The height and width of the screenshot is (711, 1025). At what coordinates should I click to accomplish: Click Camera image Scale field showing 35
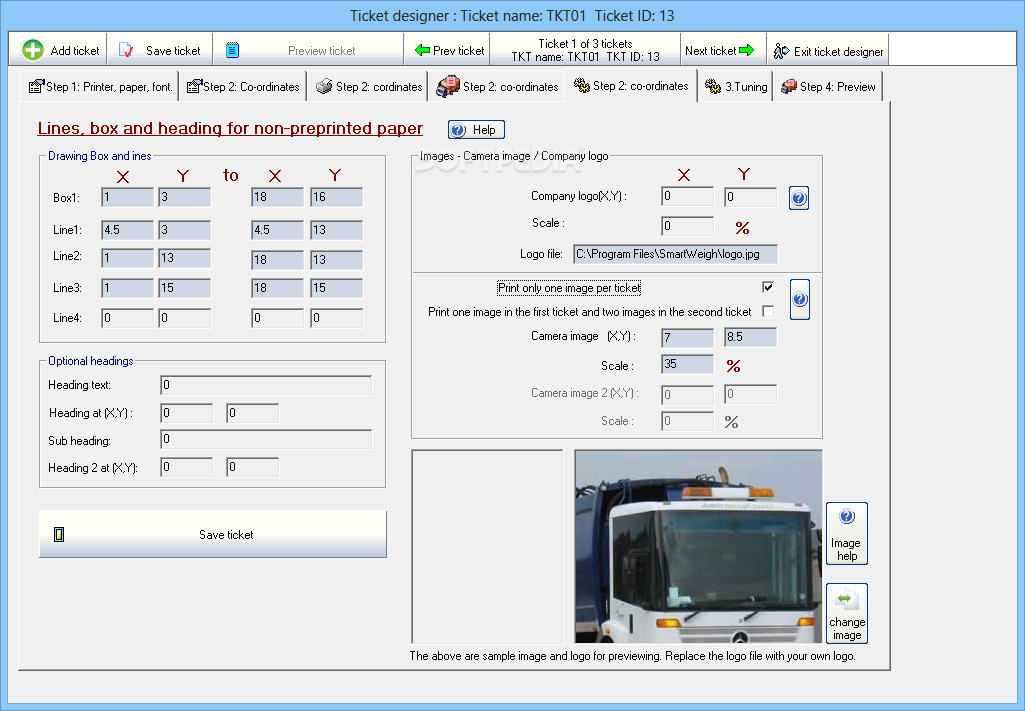click(688, 365)
